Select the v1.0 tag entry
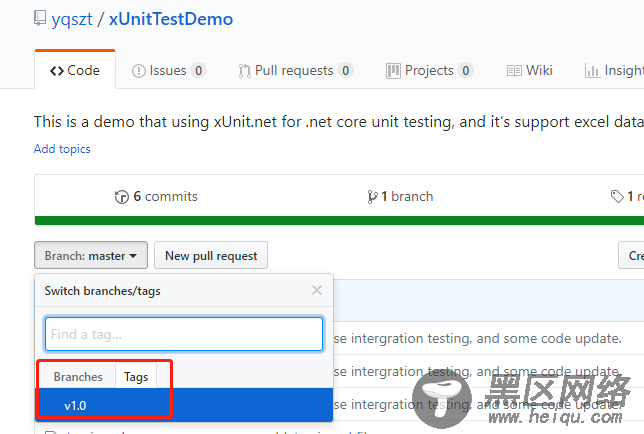644x434 pixels. pos(184,405)
